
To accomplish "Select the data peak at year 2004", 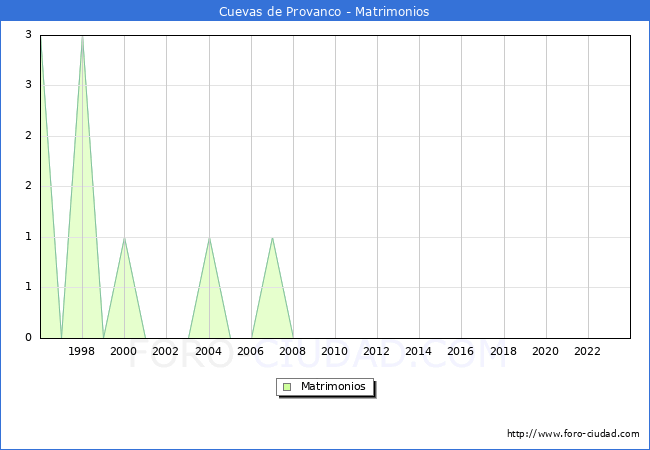I will pos(209,238).
